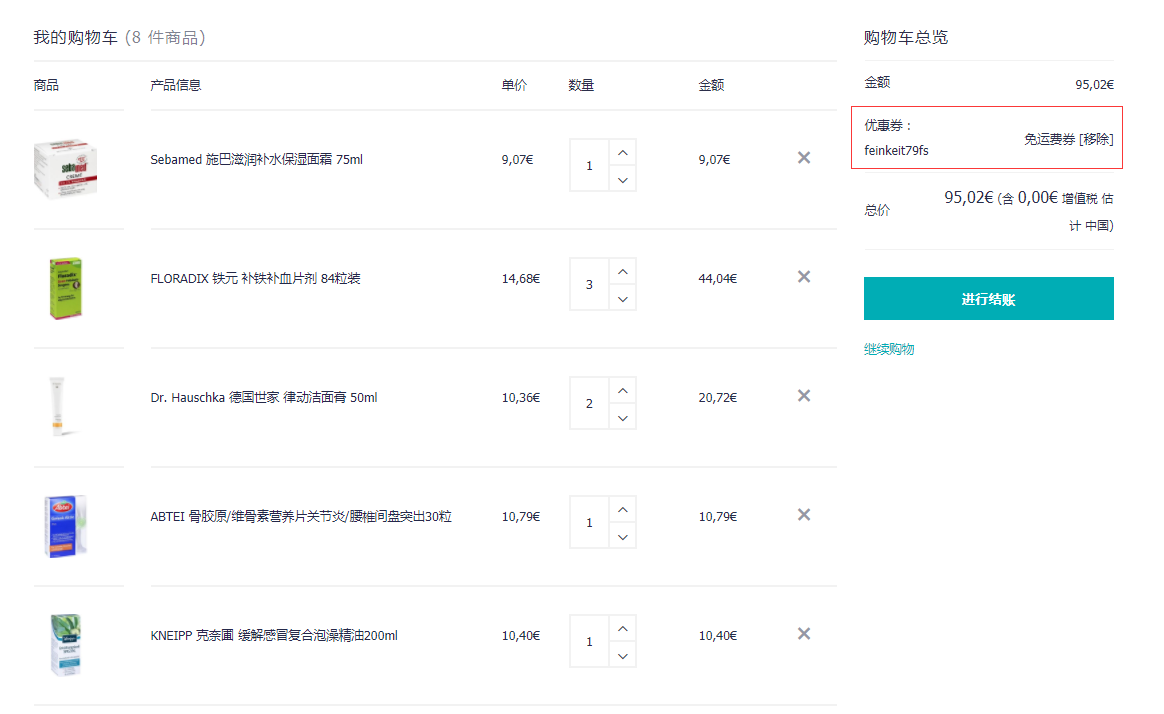Screen dimensions: 1164x714
Task: Click the Dr. Hauschka line total 20,72€
Action: tap(718, 398)
